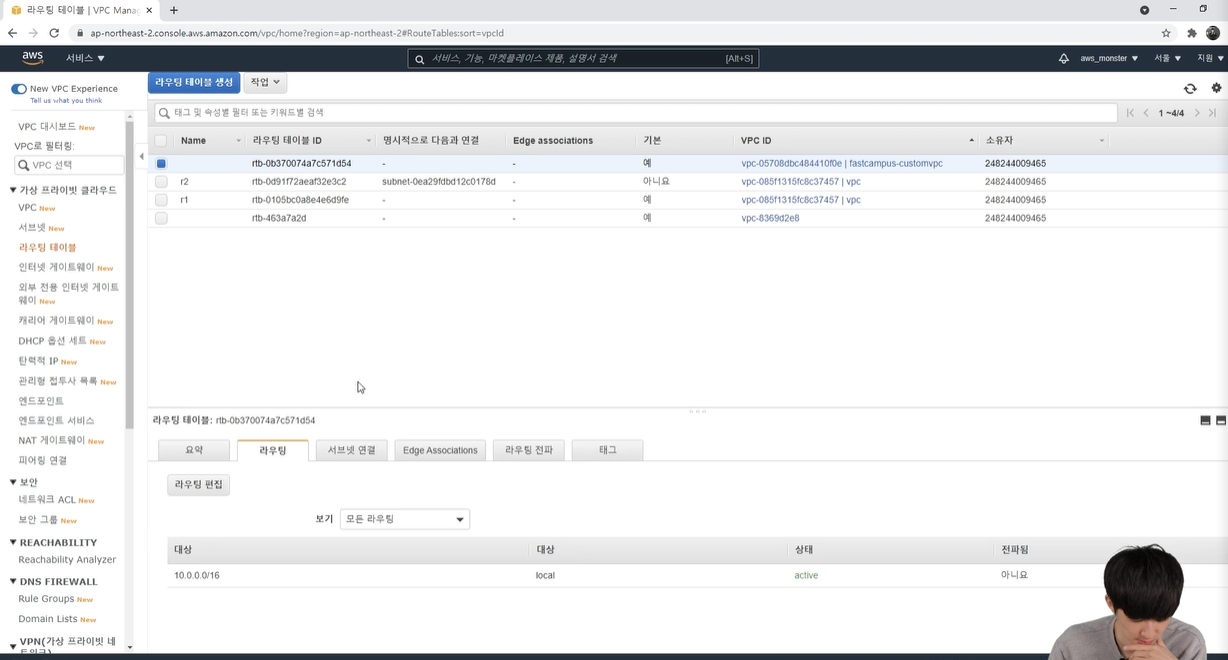1228x660 pixels.
Task: Toggle New VPC Experience switch
Action: (x=18, y=89)
